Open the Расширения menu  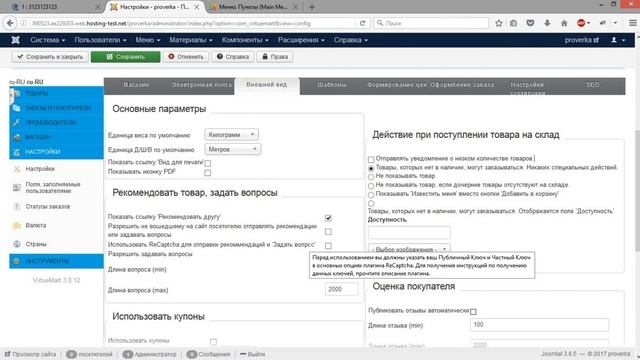(301, 40)
